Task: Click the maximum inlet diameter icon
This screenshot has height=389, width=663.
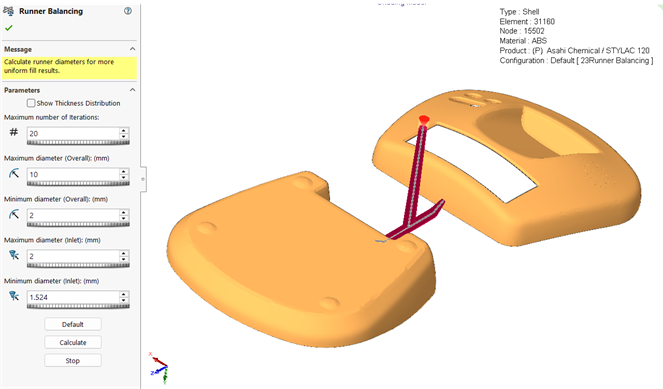Action: [14, 255]
